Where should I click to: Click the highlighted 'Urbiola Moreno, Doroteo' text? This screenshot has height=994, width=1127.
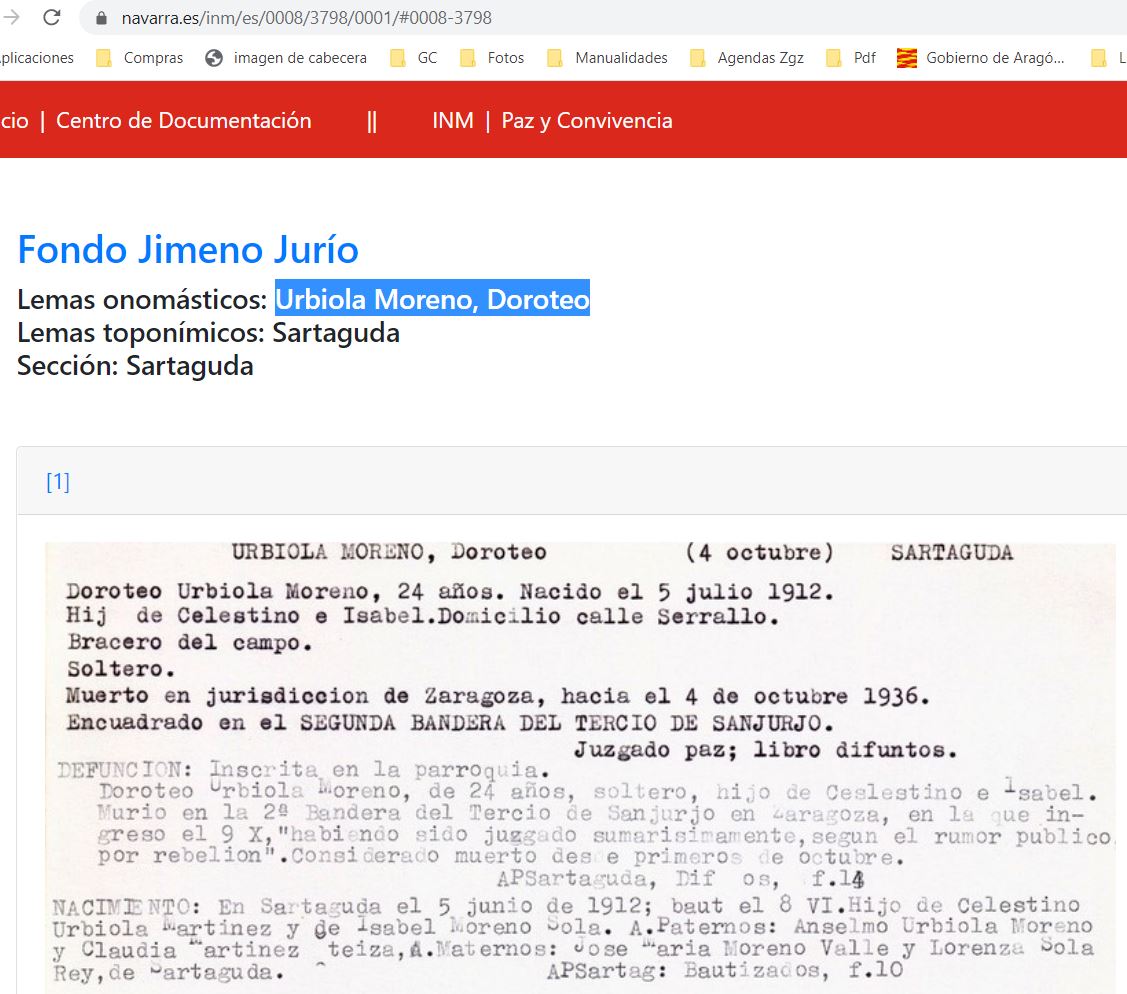pos(432,299)
